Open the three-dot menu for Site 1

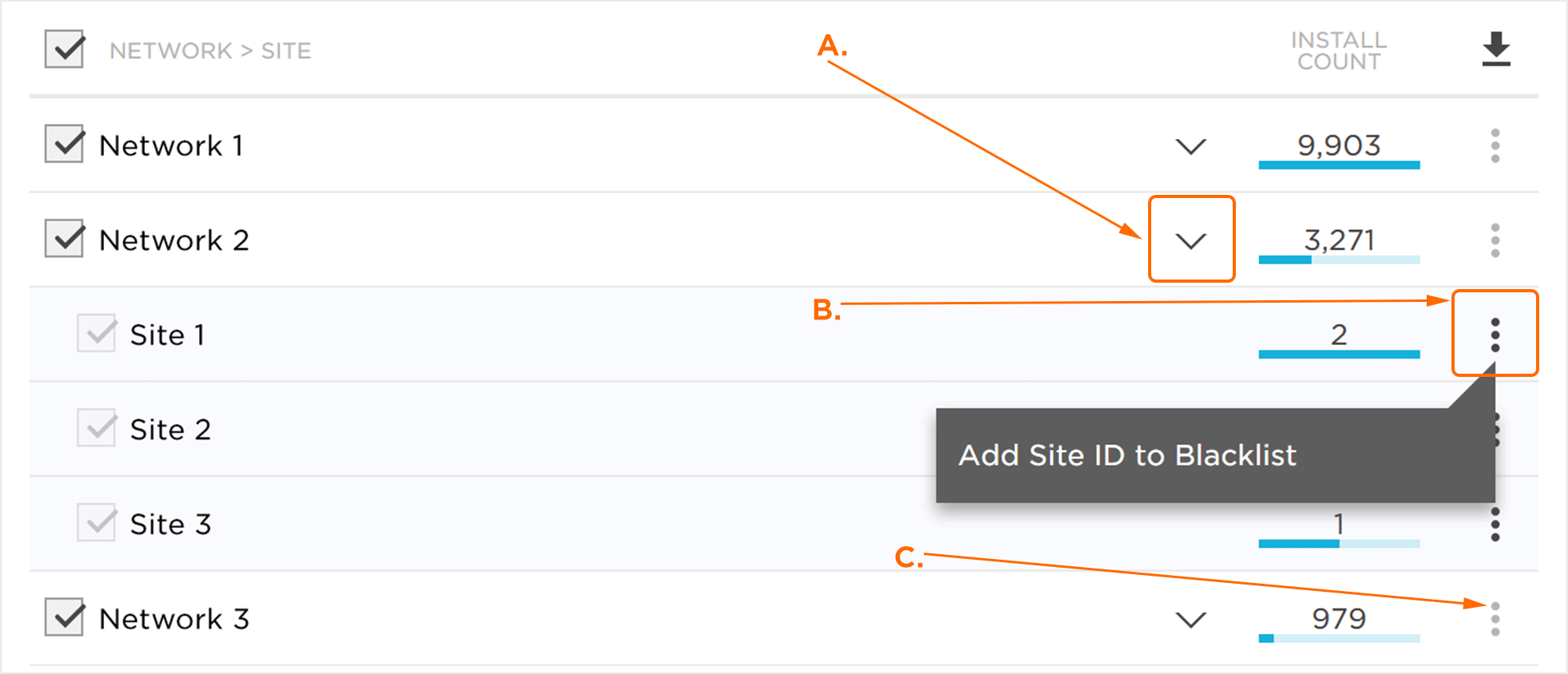1495,335
